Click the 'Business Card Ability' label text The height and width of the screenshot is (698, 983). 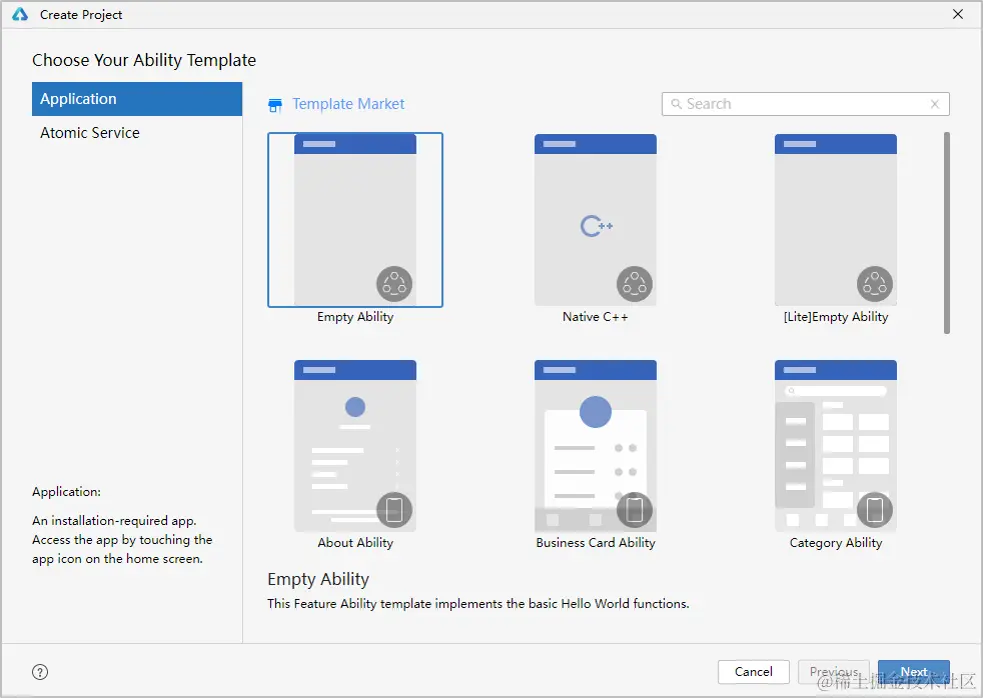tap(596, 542)
